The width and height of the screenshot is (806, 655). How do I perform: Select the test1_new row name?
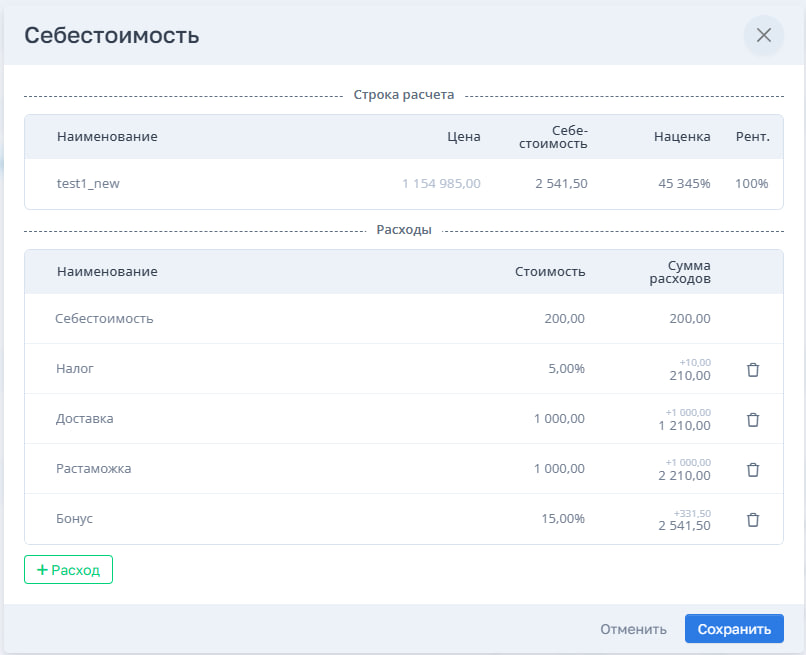point(88,184)
